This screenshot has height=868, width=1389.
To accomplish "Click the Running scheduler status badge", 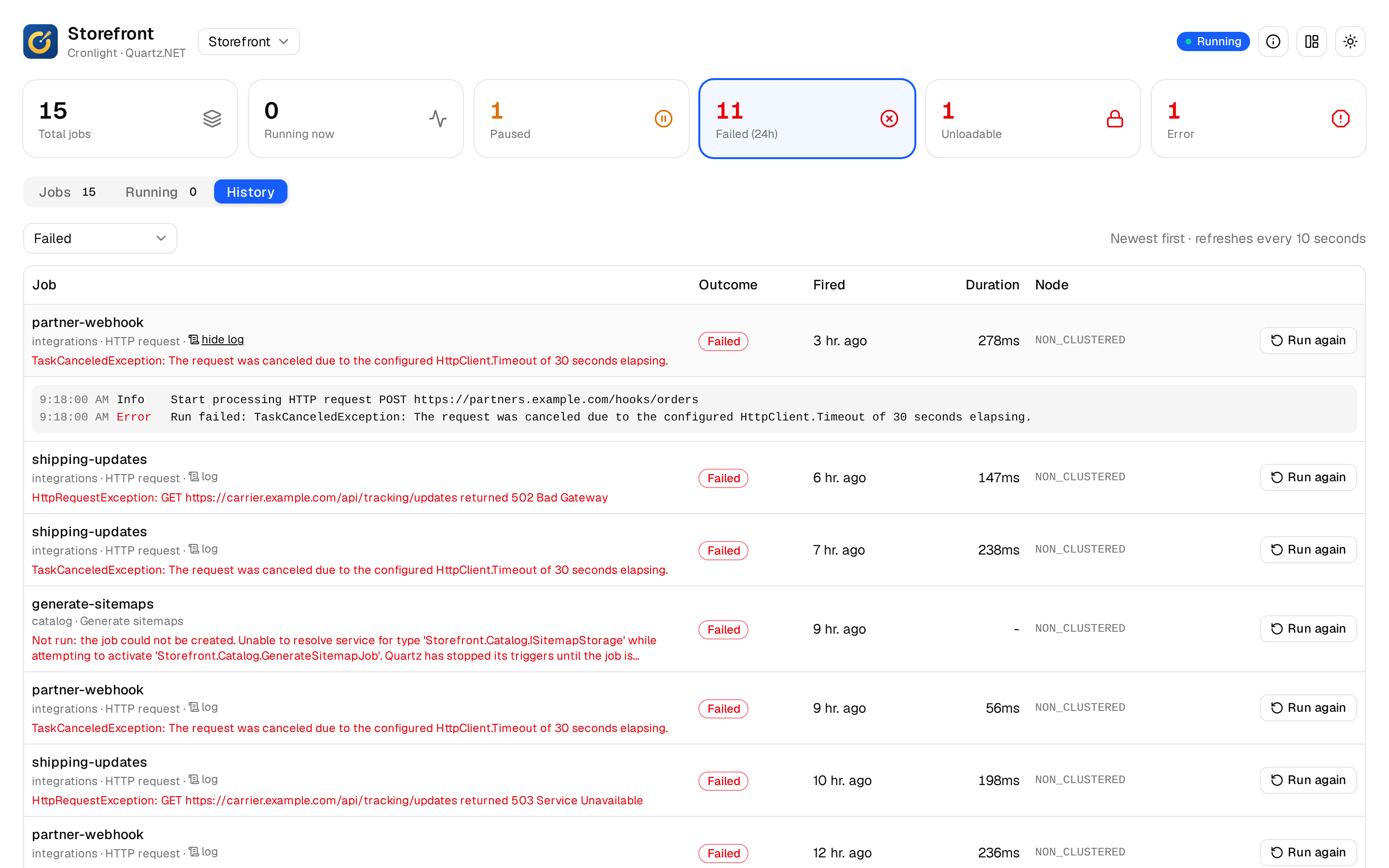I will click(x=1213, y=41).
